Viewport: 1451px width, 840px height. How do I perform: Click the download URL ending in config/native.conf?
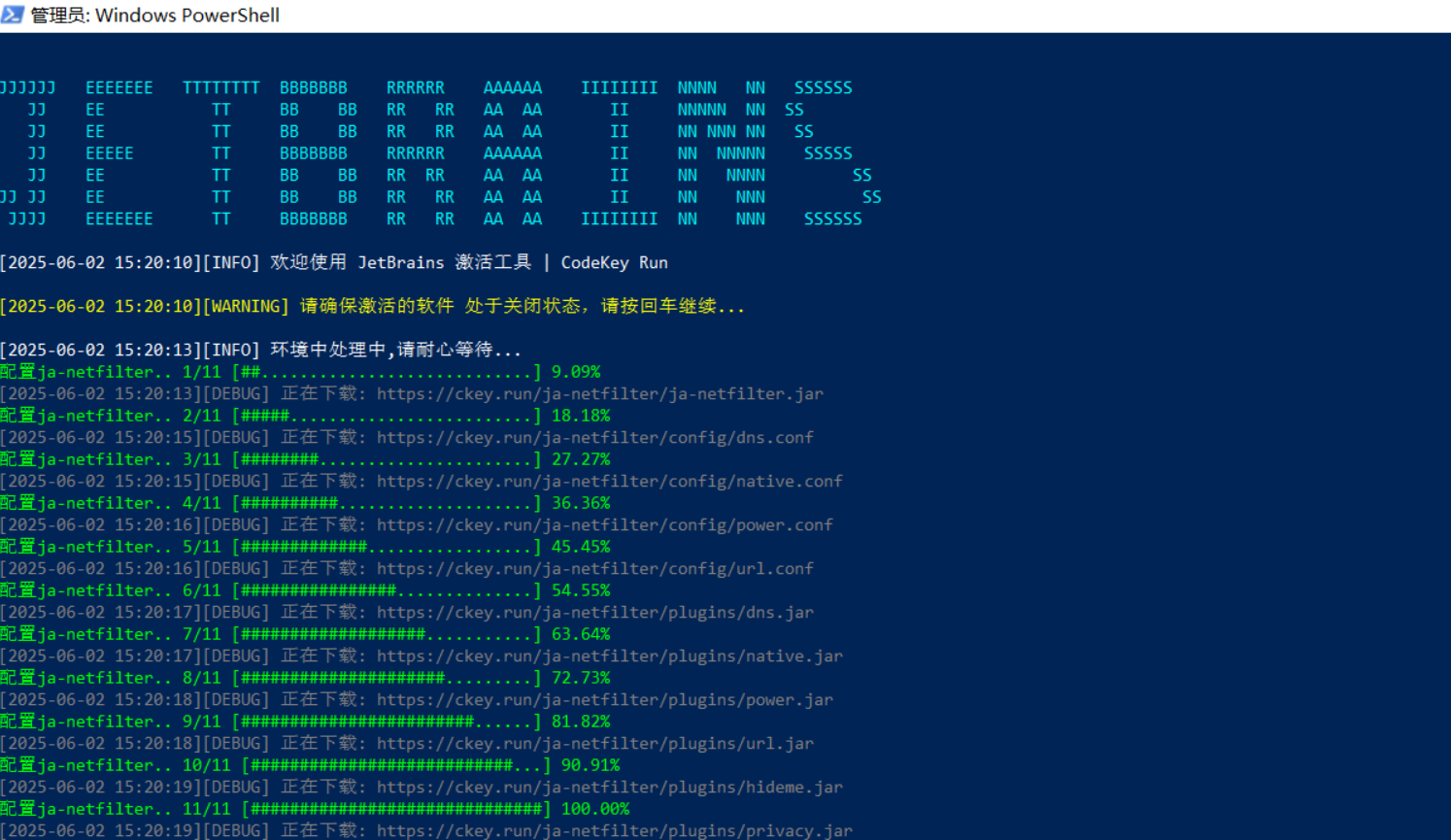click(610, 482)
